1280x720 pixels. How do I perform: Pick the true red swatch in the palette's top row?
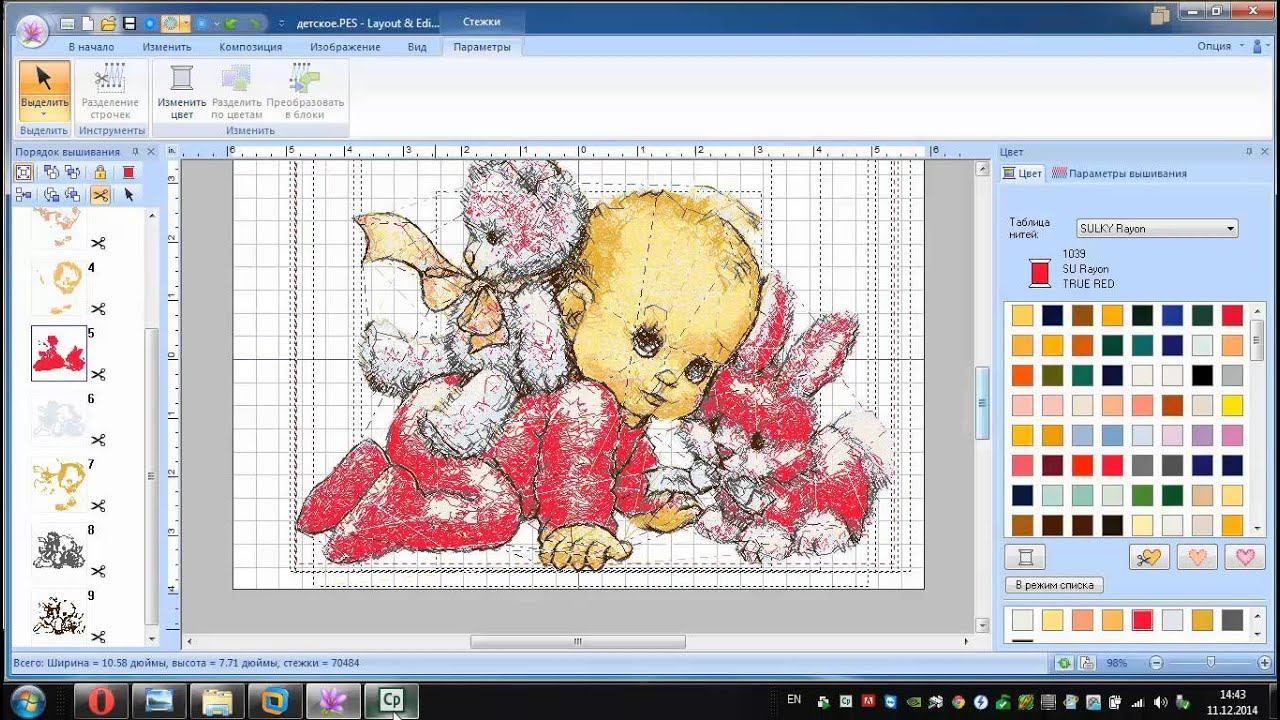pos(1232,315)
